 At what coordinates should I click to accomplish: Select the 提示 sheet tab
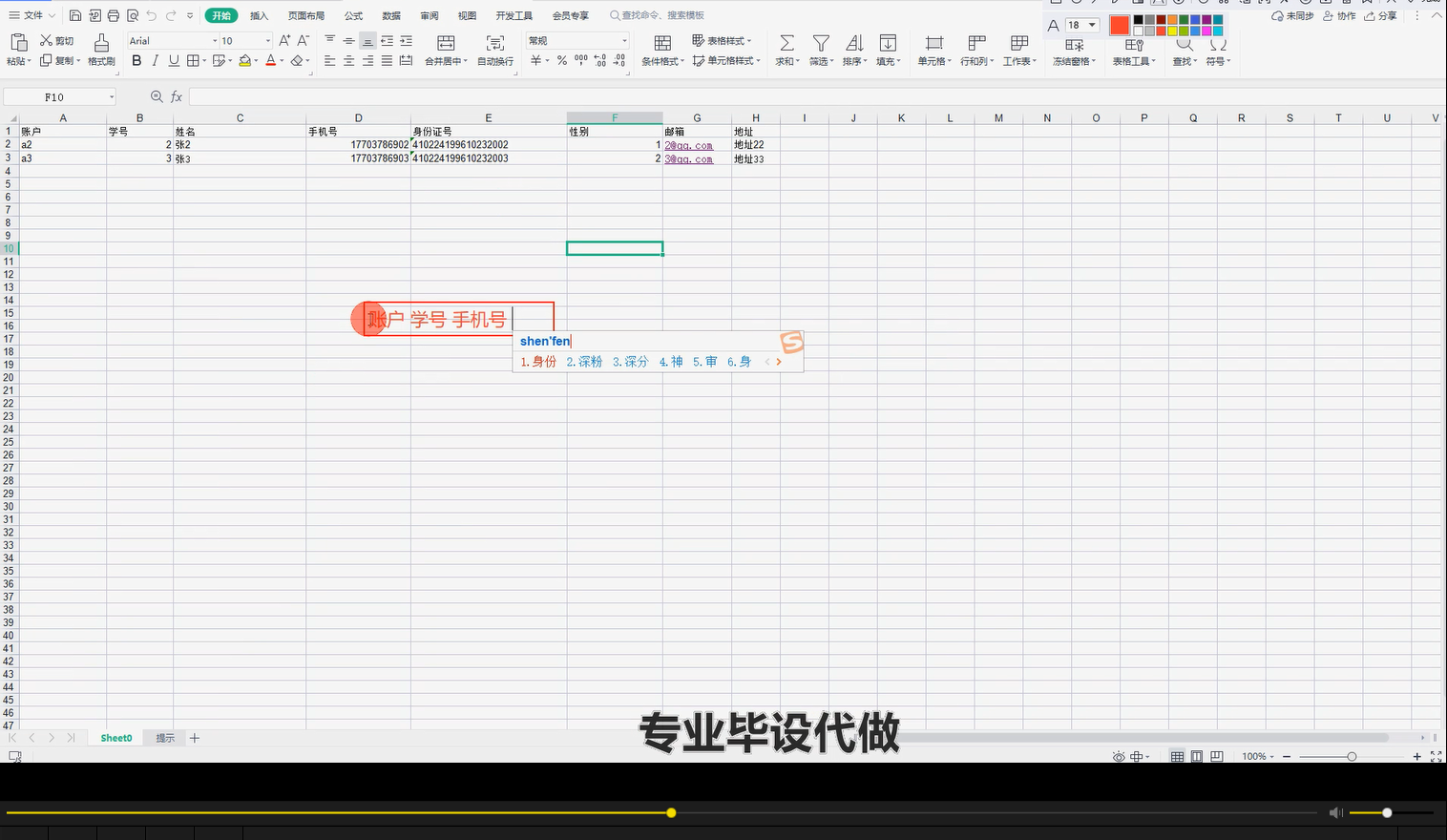165,738
